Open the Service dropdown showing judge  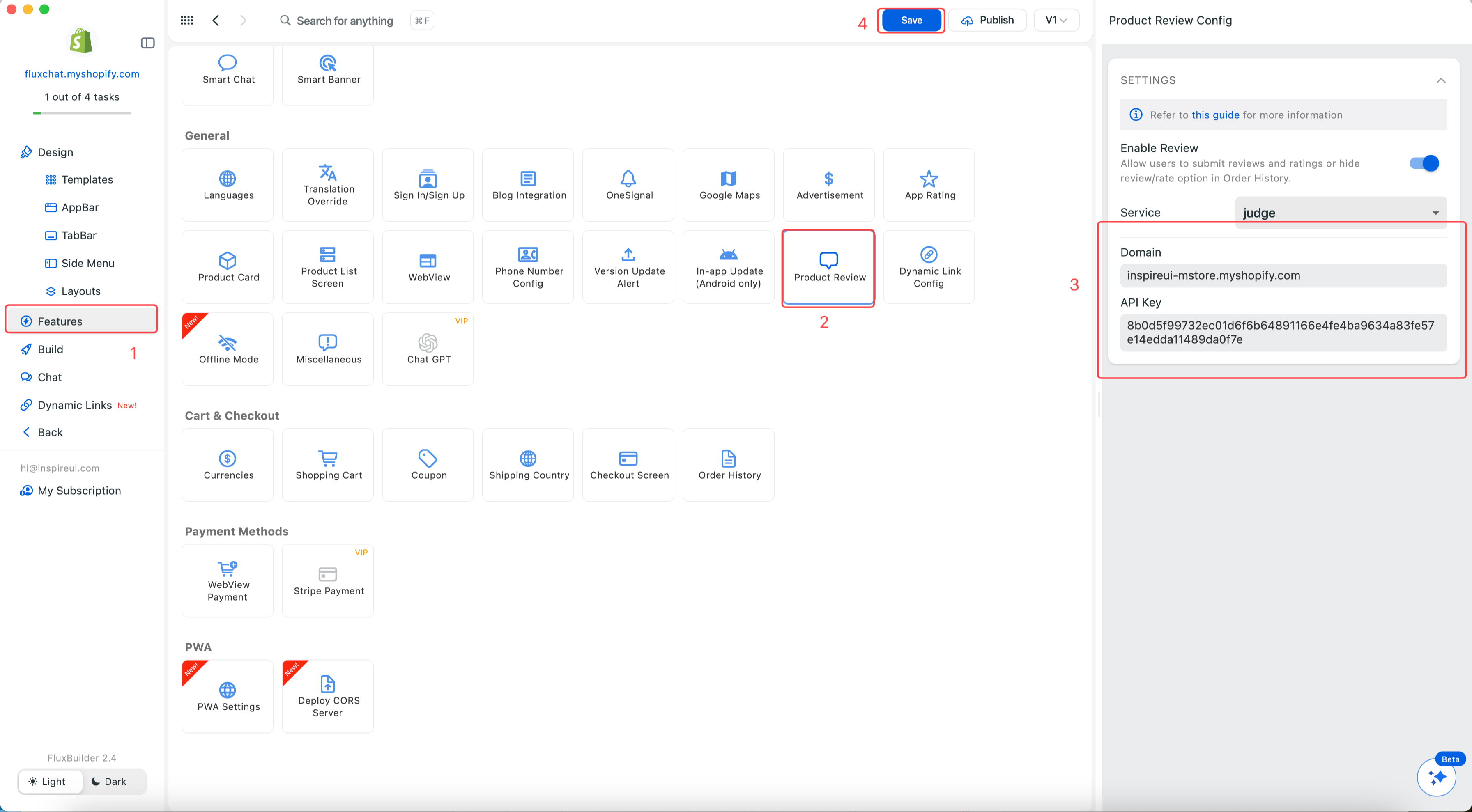click(1340, 212)
